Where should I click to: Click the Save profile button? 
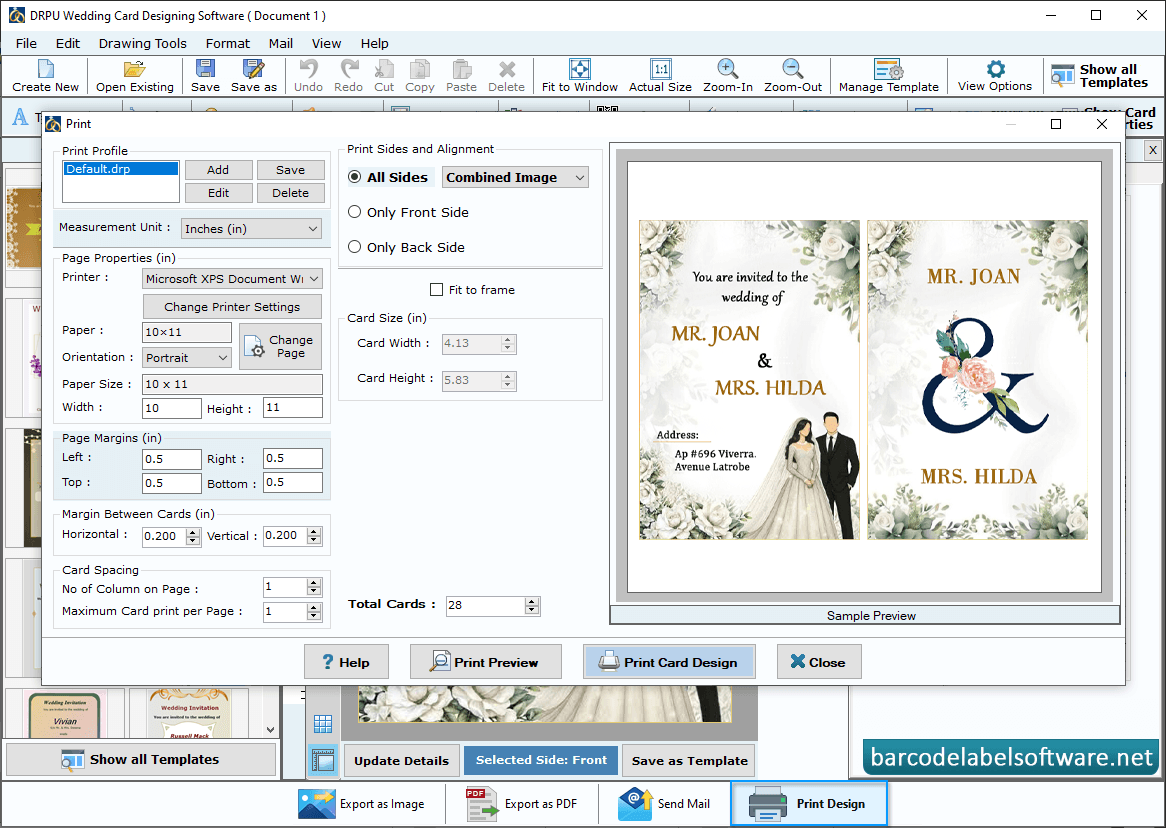coord(291,170)
